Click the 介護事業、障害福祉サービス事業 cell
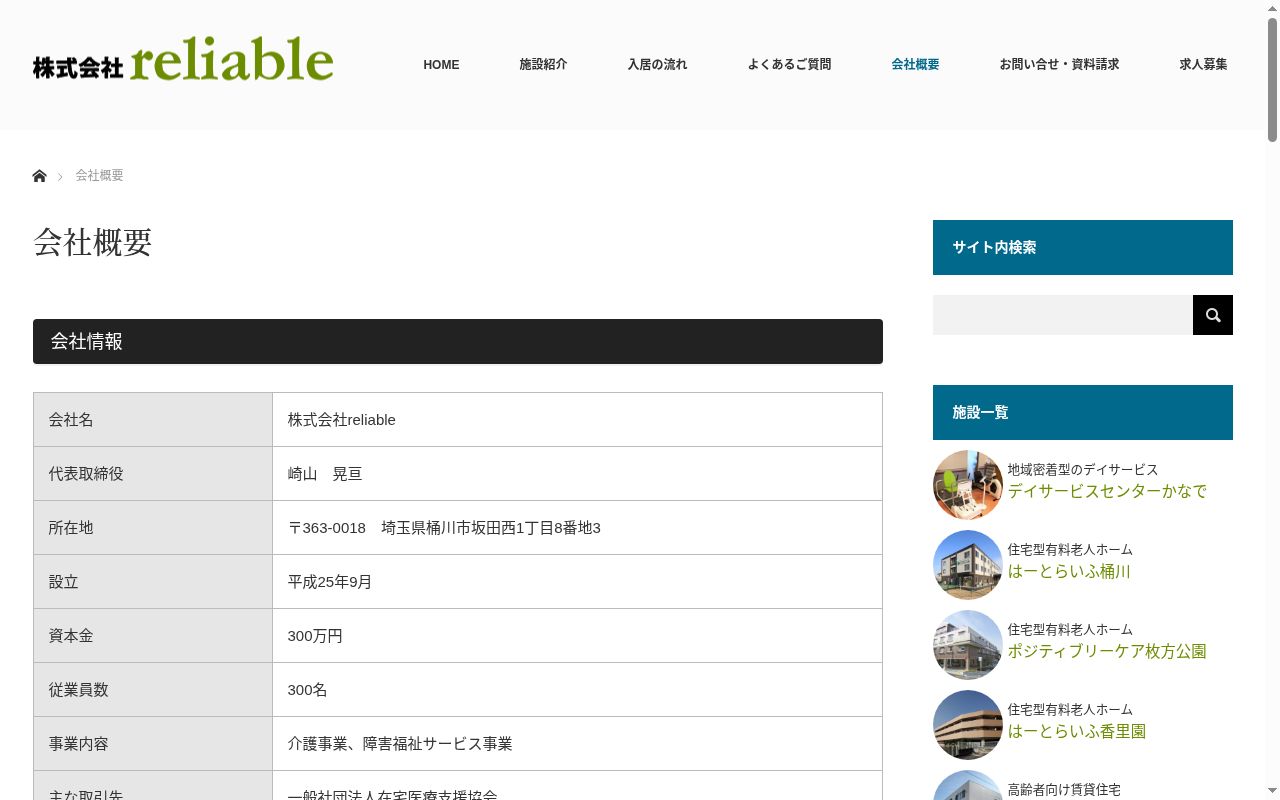The width and height of the screenshot is (1280, 800). 577,744
